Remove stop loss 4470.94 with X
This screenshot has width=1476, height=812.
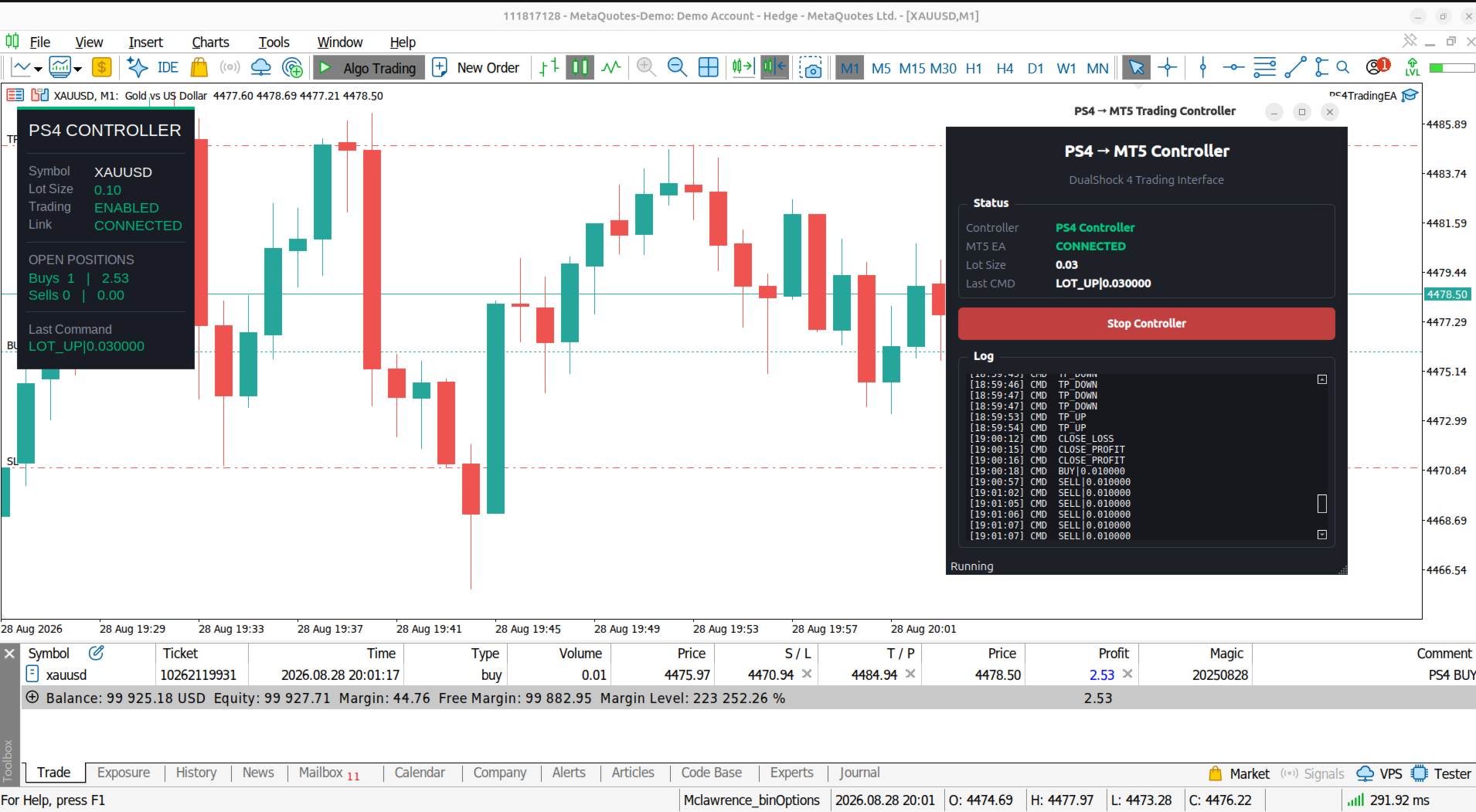click(807, 674)
